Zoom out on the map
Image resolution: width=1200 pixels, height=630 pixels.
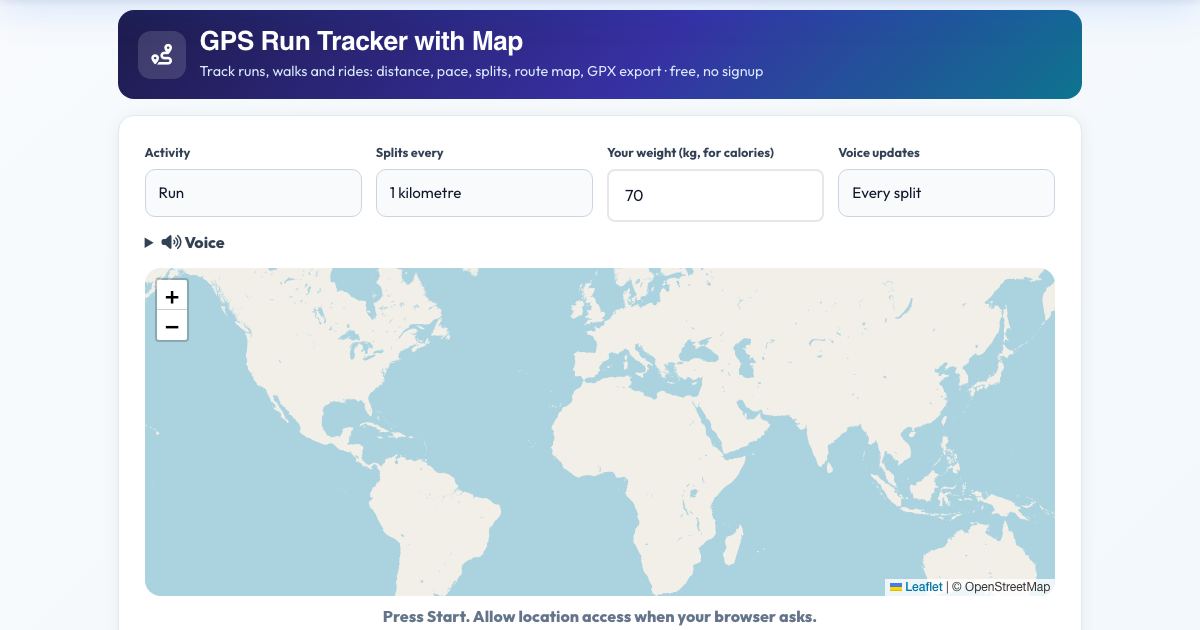pyautogui.click(x=172, y=326)
